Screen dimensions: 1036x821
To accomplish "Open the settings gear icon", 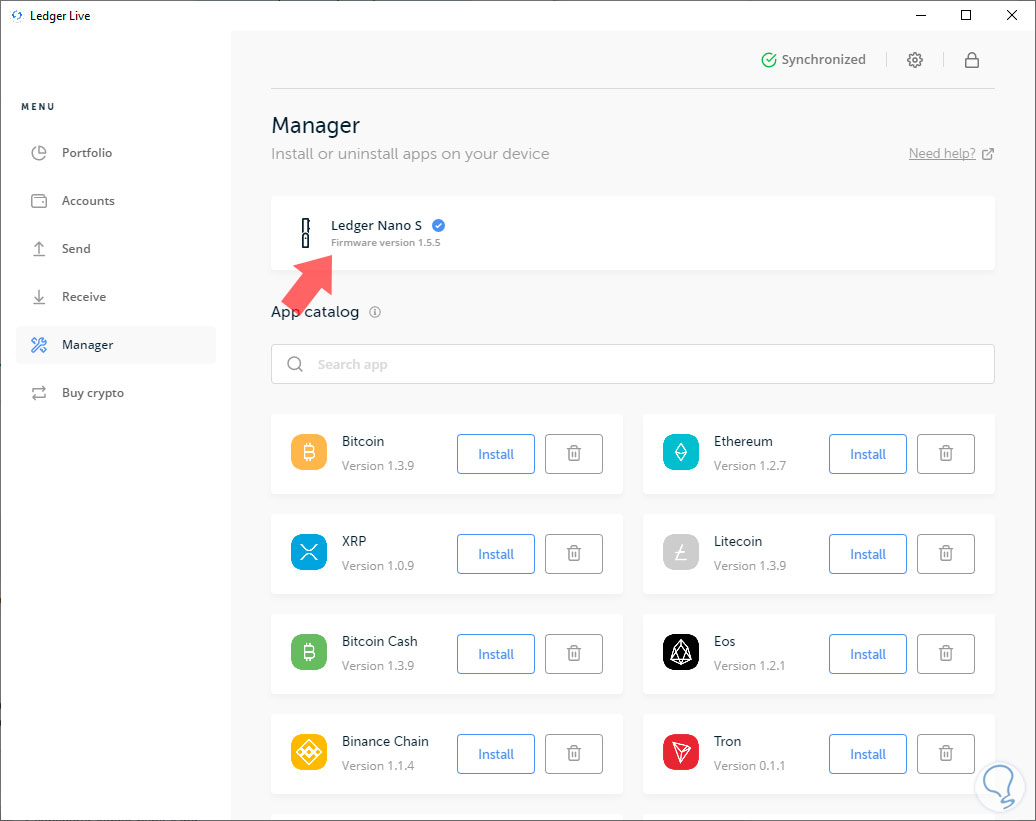I will pos(914,60).
